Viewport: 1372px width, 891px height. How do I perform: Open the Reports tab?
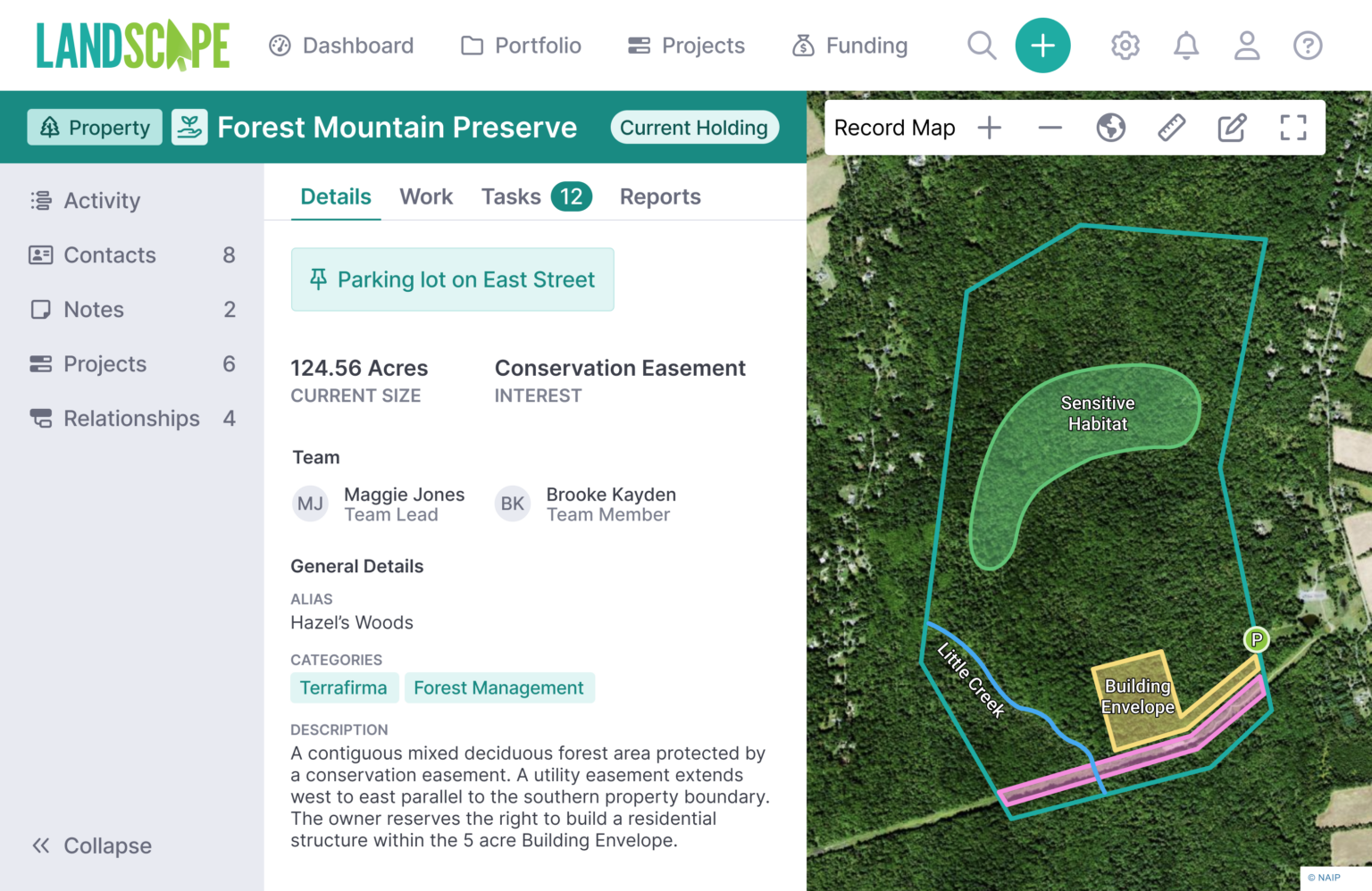point(660,196)
